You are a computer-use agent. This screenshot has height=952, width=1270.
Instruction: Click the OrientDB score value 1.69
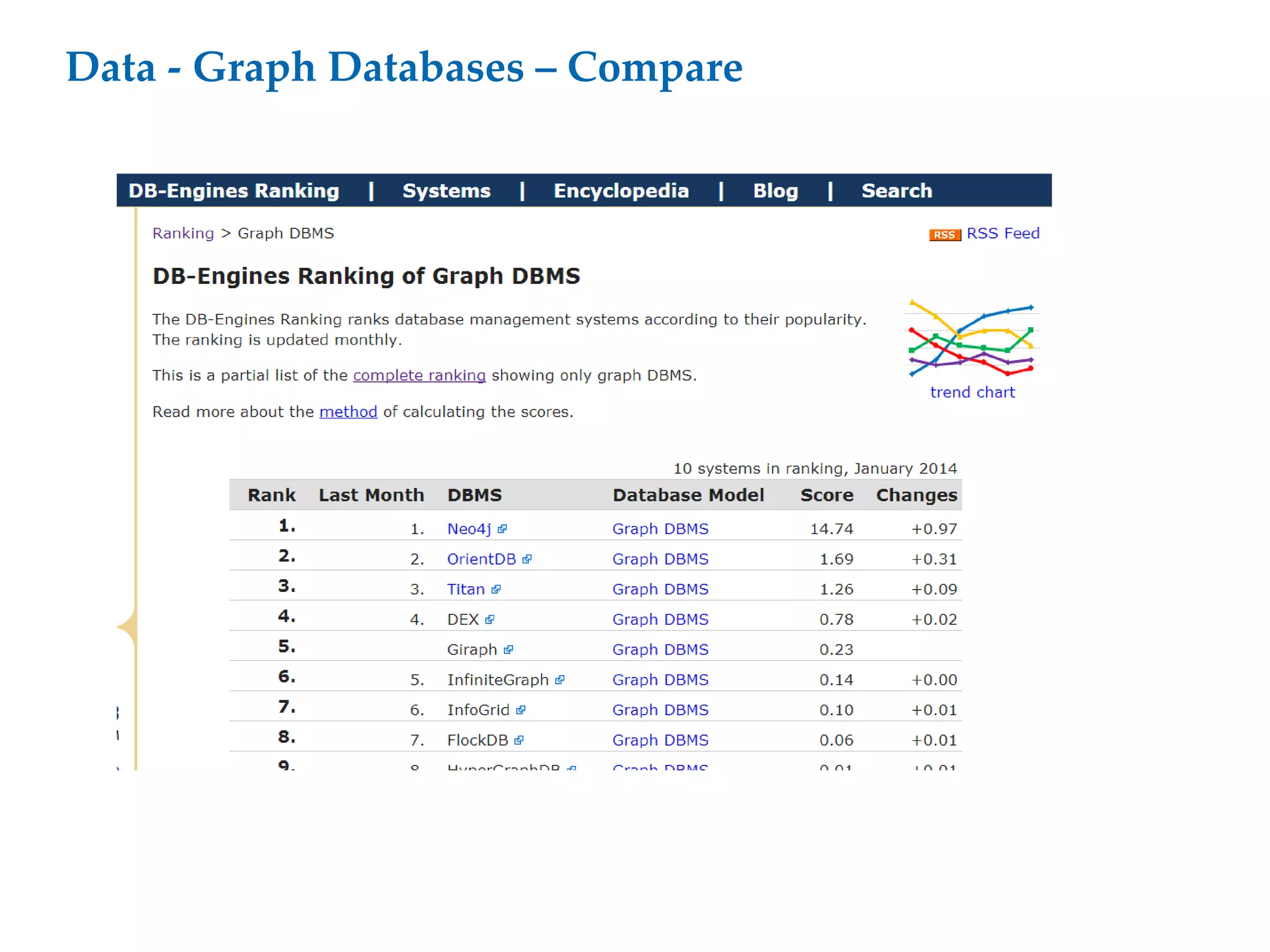tap(837, 559)
